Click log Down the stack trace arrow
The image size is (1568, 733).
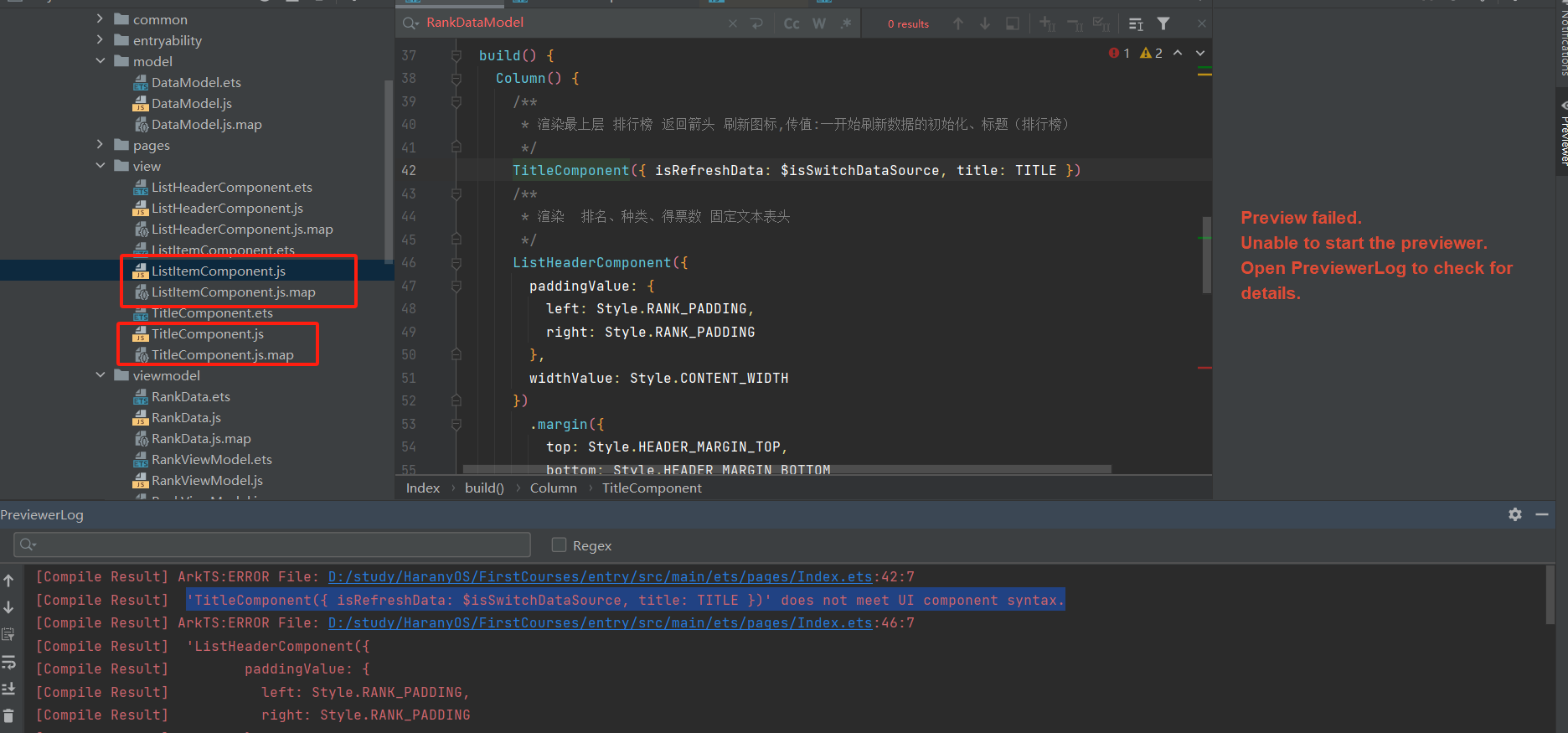coord(8,607)
